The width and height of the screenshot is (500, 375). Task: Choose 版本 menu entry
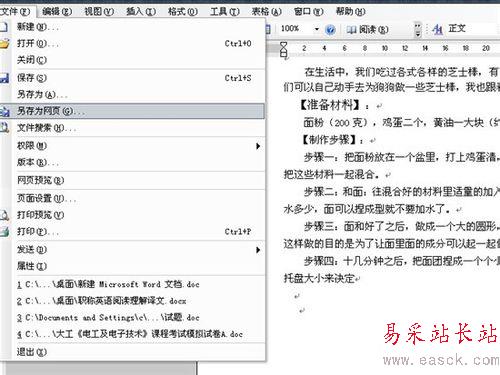click(x=133, y=162)
